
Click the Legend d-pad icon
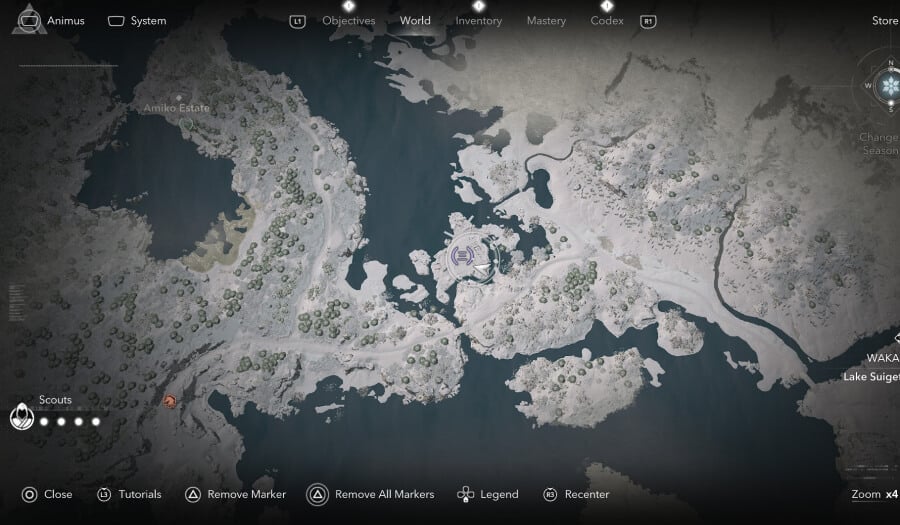click(465, 494)
